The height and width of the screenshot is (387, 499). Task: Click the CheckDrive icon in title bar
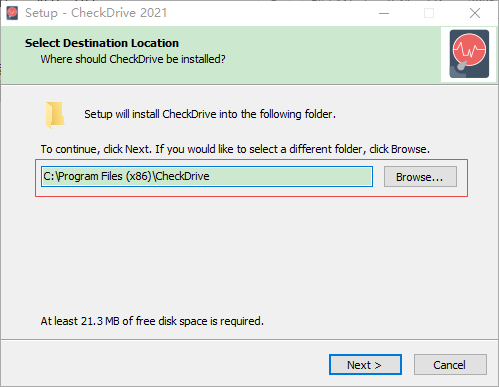(12, 13)
